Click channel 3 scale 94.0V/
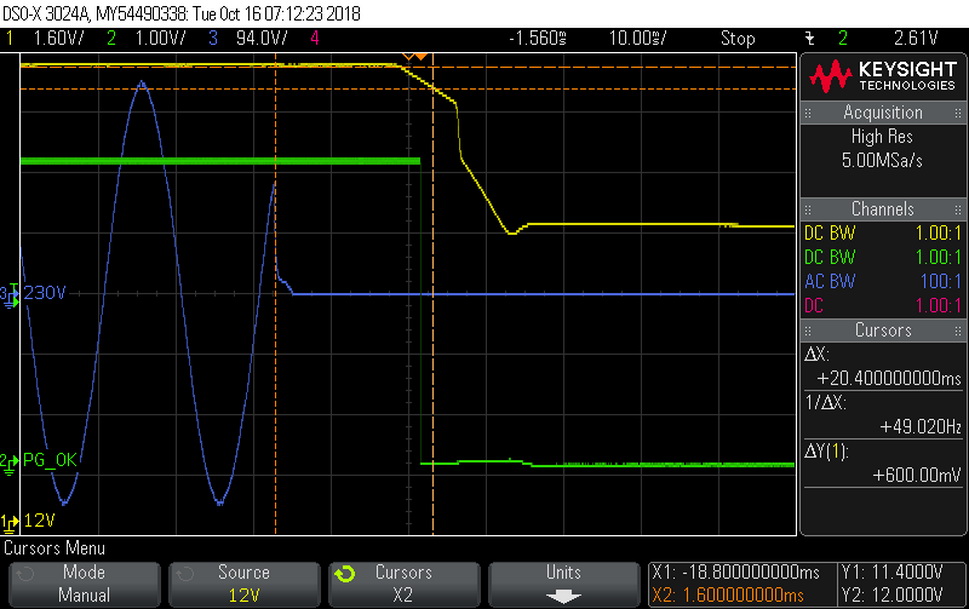 coord(261,38)
